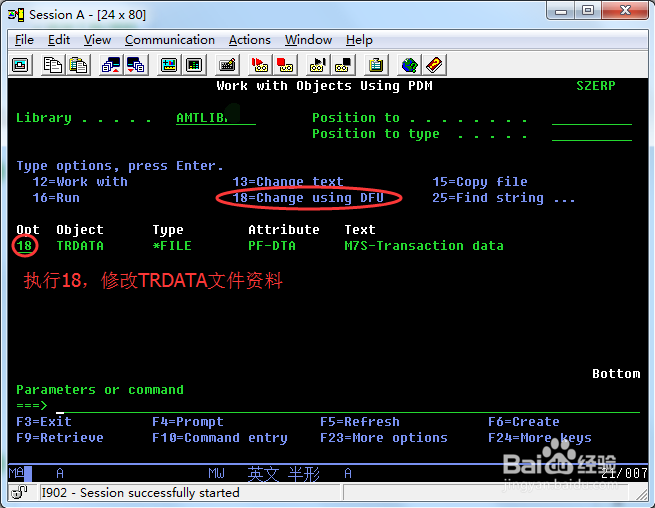Open the Window menu

308,40
